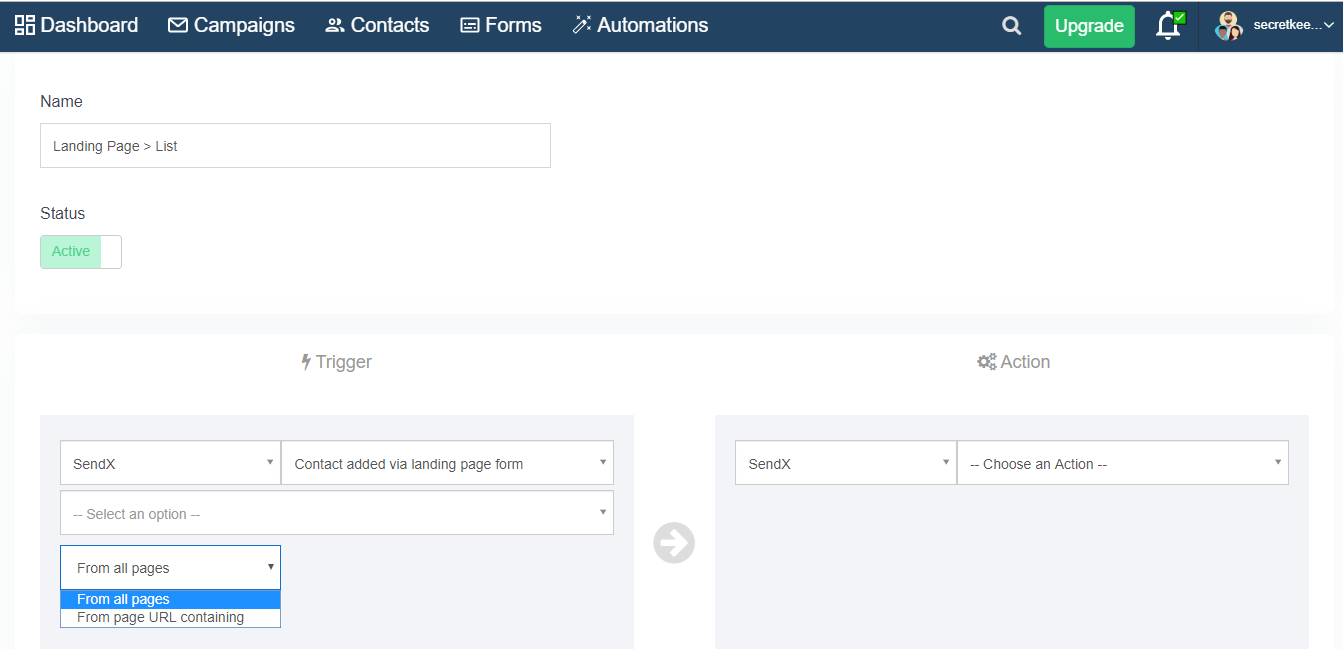Toggle the Active status switch
The height and width of the screenshot is (649, 1343).
point(81,252)
